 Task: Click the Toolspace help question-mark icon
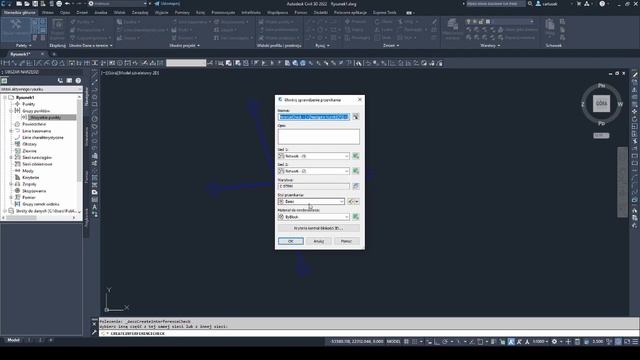coord(78,81)
